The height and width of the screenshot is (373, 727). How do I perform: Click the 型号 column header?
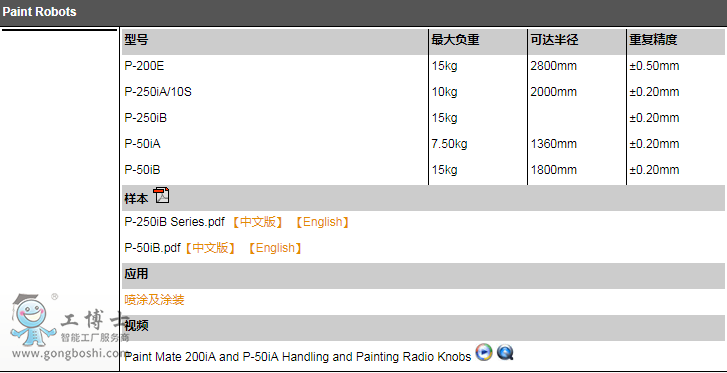[x=136, y=40]
